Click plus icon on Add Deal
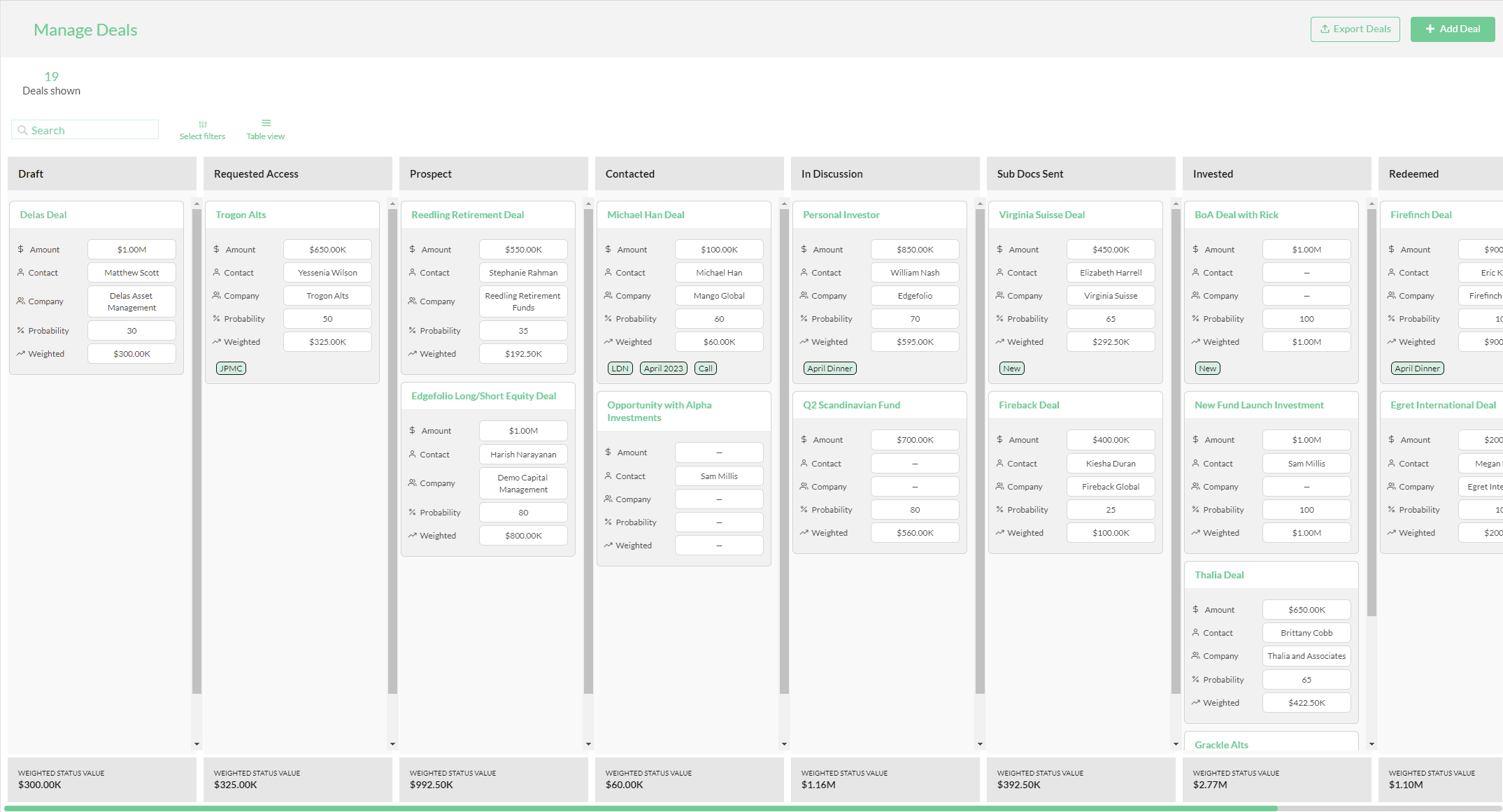This screenshot has height=812, width=1503. 1430,29
